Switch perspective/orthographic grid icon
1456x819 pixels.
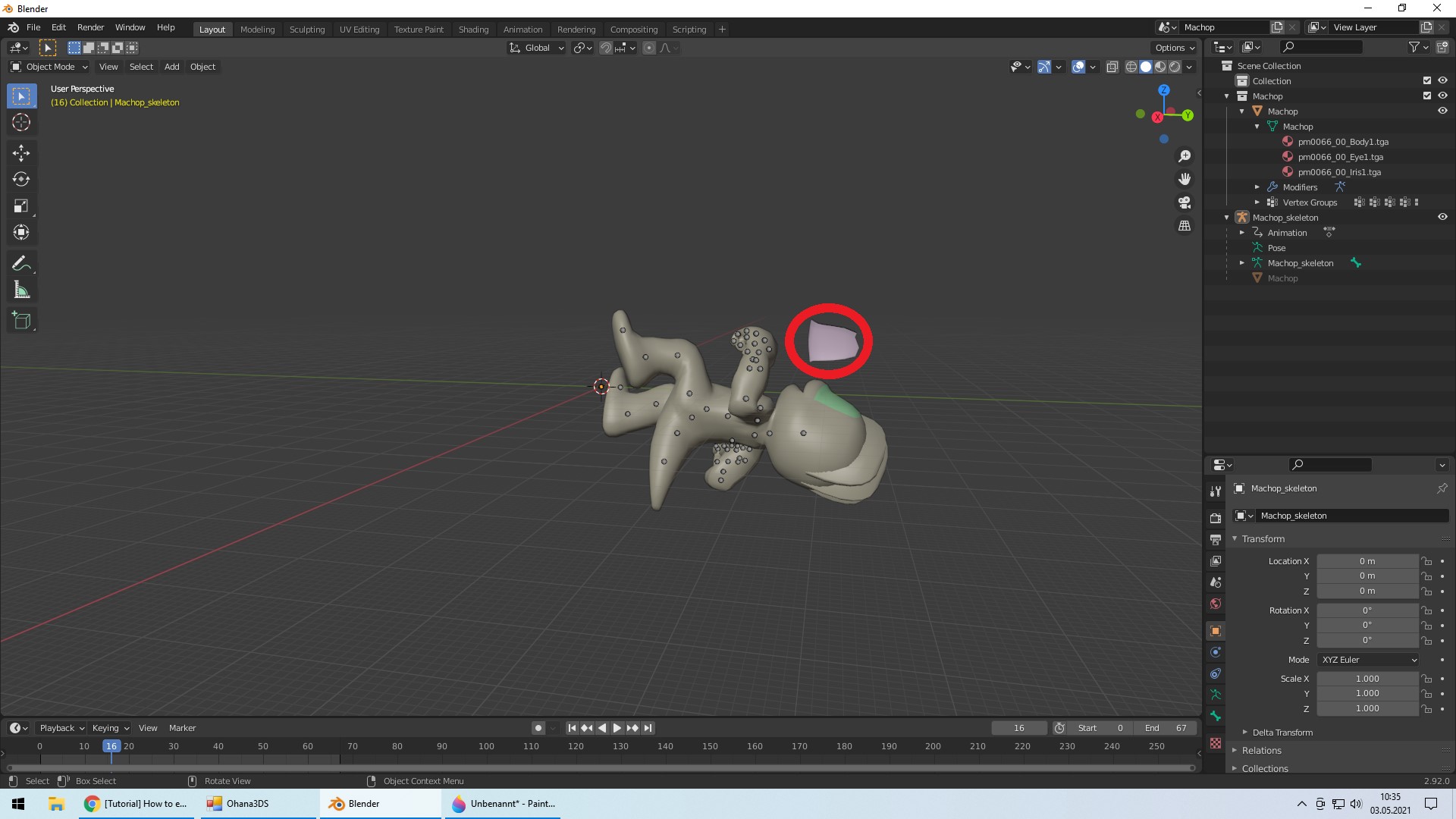click(x=1185, y=226)
